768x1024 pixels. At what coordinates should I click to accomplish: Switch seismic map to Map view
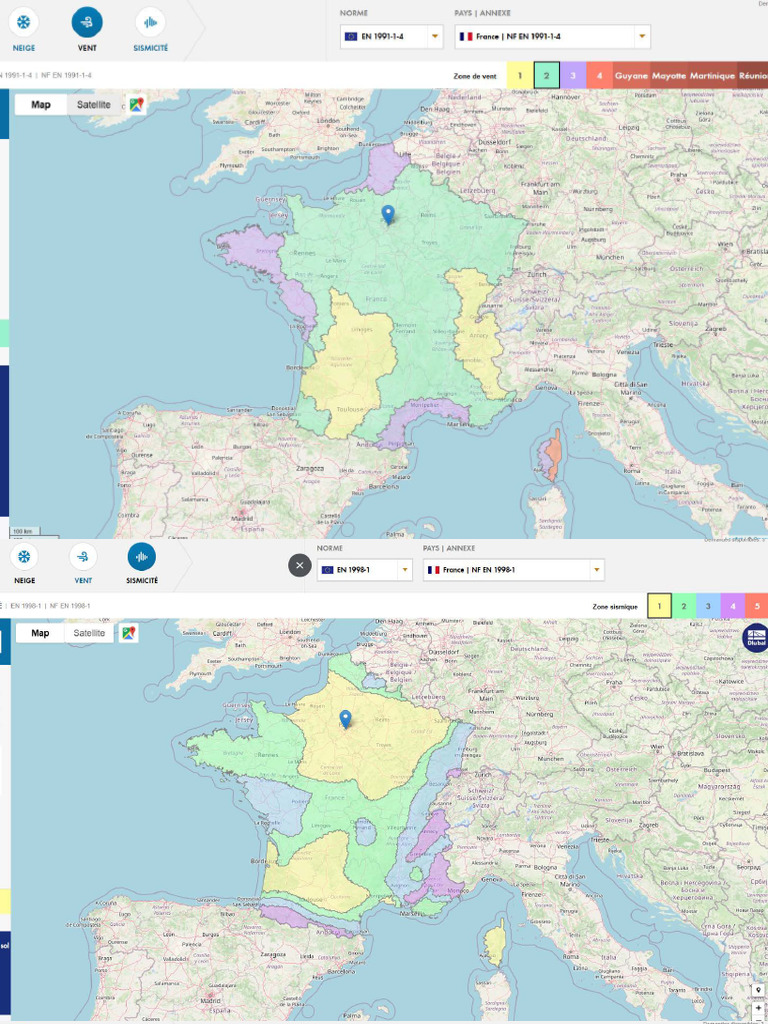click(x=40, y=633)
